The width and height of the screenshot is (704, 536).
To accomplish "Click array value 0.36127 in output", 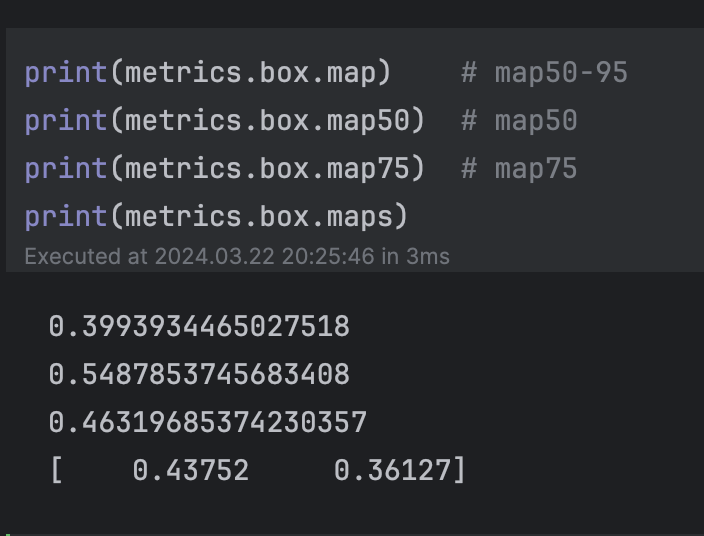I will pos(392,470).
